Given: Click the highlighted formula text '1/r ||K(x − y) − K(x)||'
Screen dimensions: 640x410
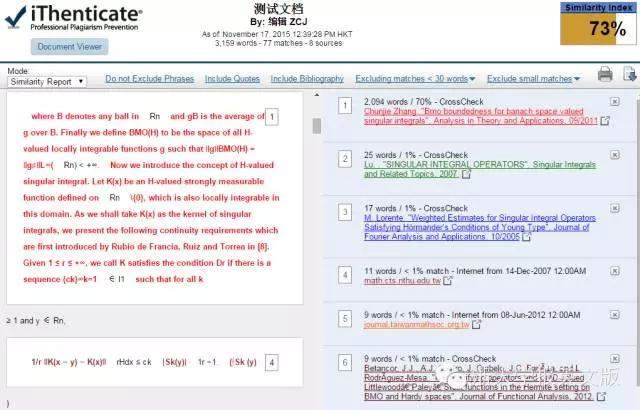Looking at the screenshot, I should point(69,362).
